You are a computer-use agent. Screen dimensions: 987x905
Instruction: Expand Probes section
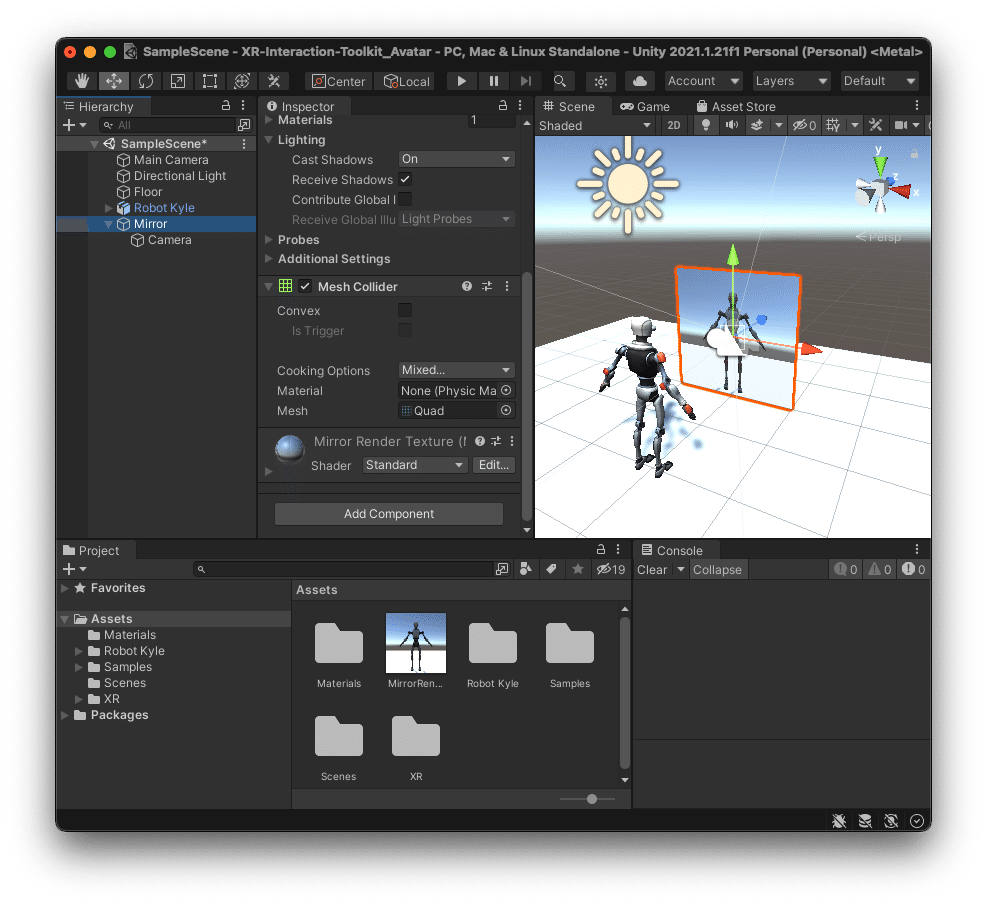[x=269, y=239]
